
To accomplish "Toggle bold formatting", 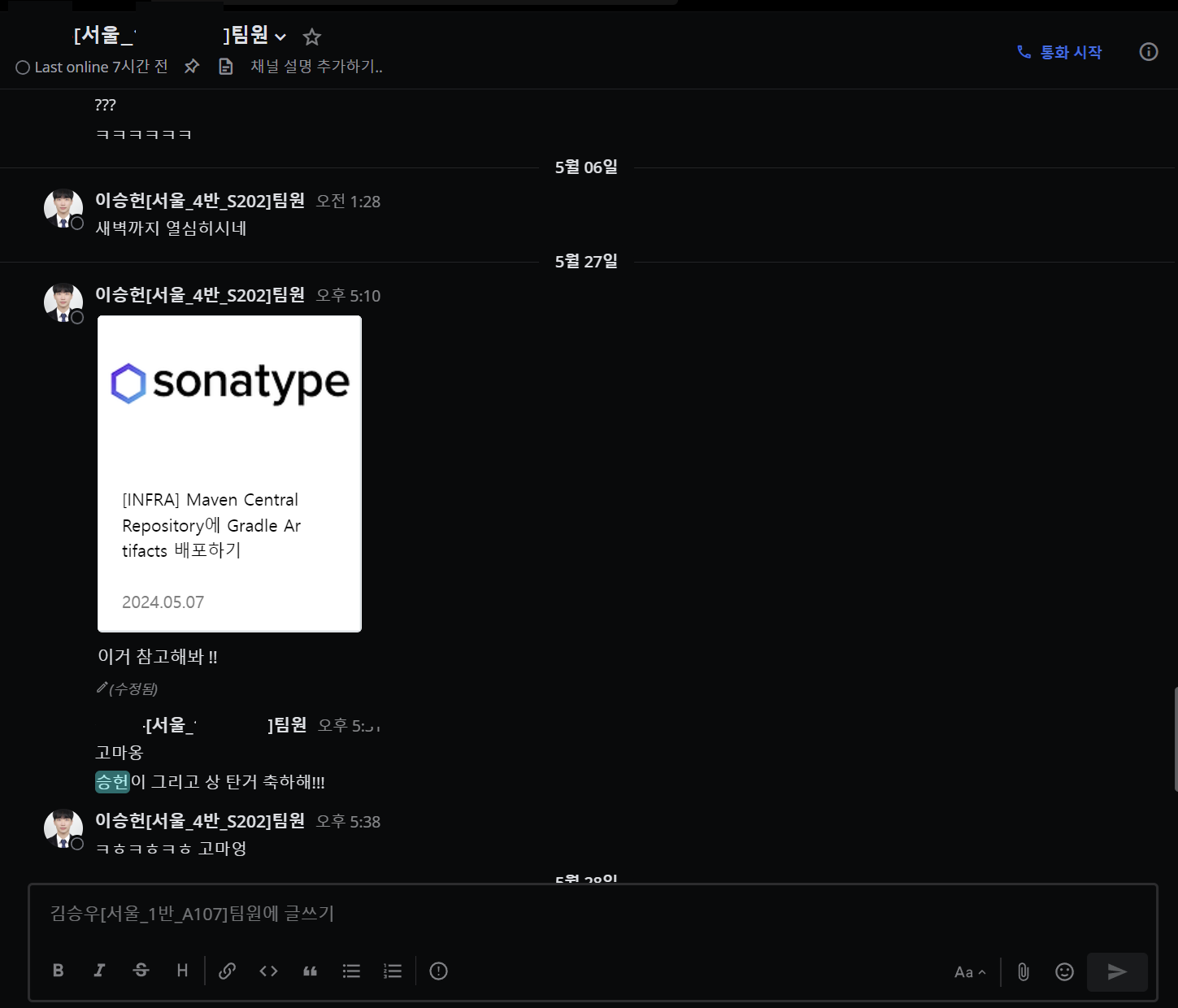I will click(58, 971).
